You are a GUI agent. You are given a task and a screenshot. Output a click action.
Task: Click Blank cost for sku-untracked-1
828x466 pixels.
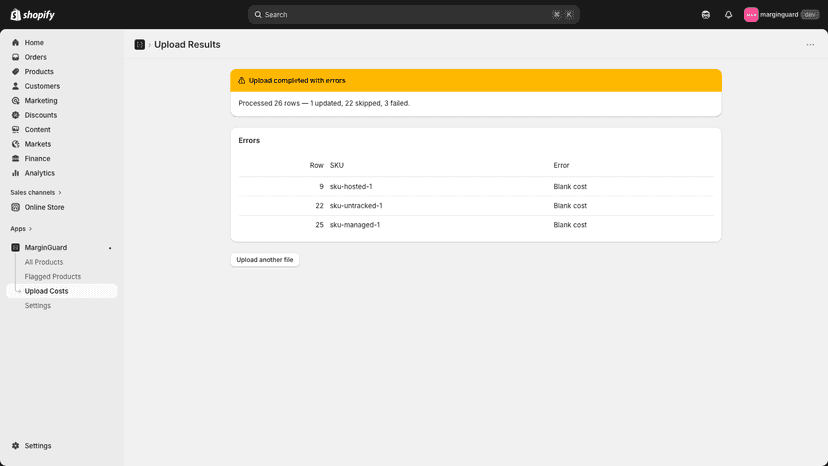tap(570, 206)
